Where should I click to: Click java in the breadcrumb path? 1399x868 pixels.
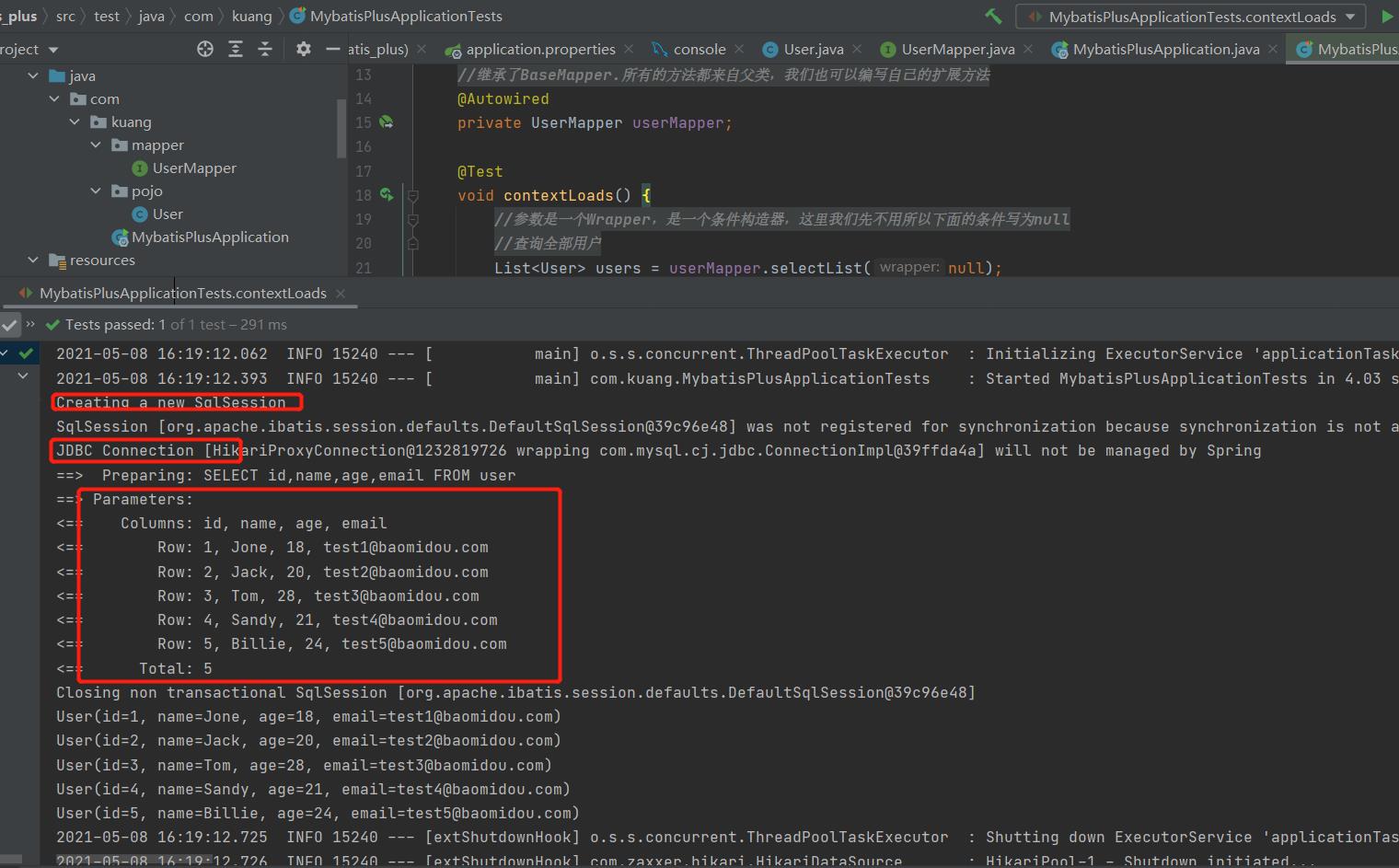pyautogui.click(x=151, y=16)
